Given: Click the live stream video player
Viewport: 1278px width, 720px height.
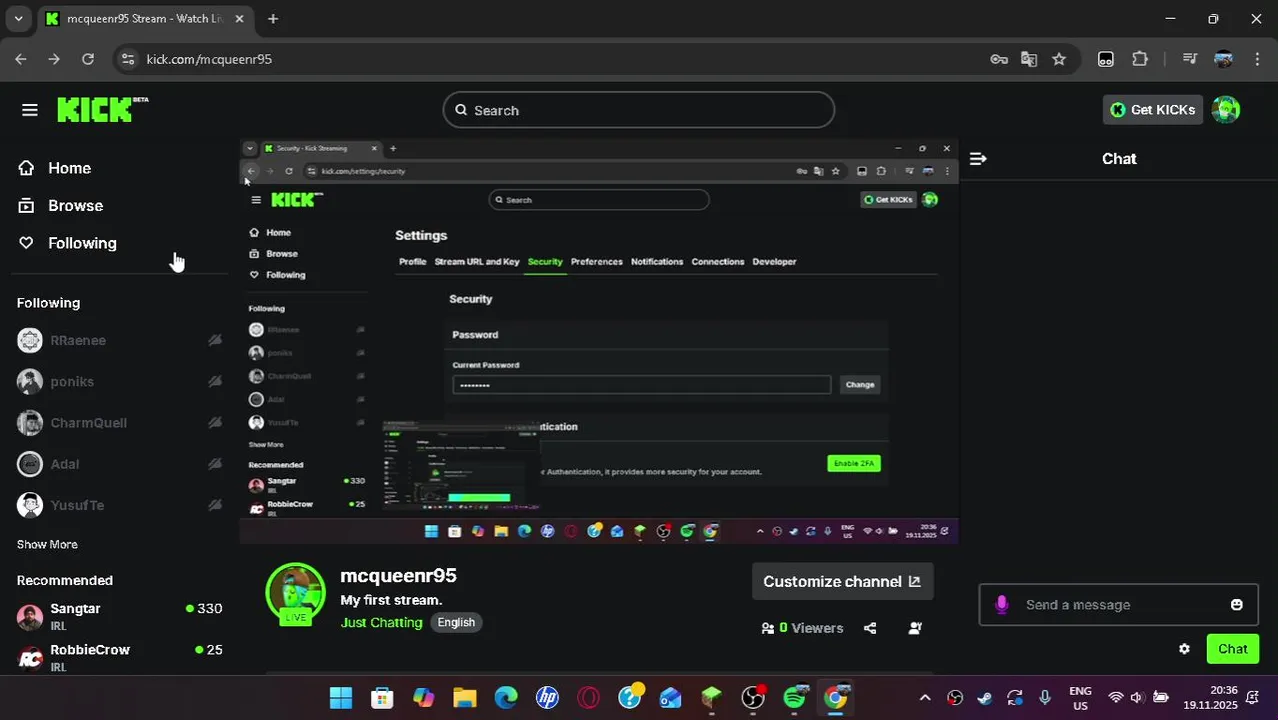Looking at the screenshot, I should (x=598, y=341).
